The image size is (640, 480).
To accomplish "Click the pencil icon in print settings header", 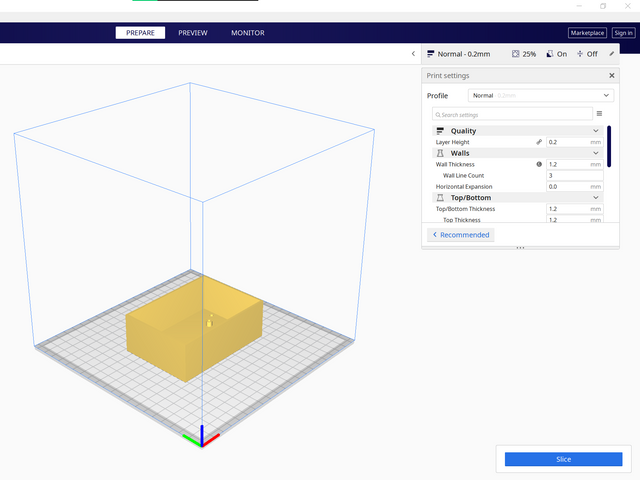I will pyautogui.click(x=611, y=54).
